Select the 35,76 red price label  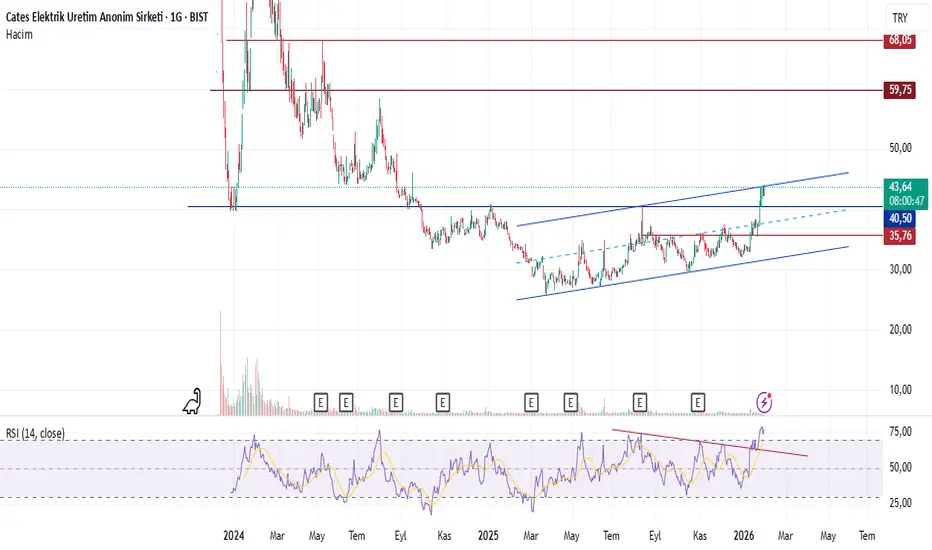899,235
